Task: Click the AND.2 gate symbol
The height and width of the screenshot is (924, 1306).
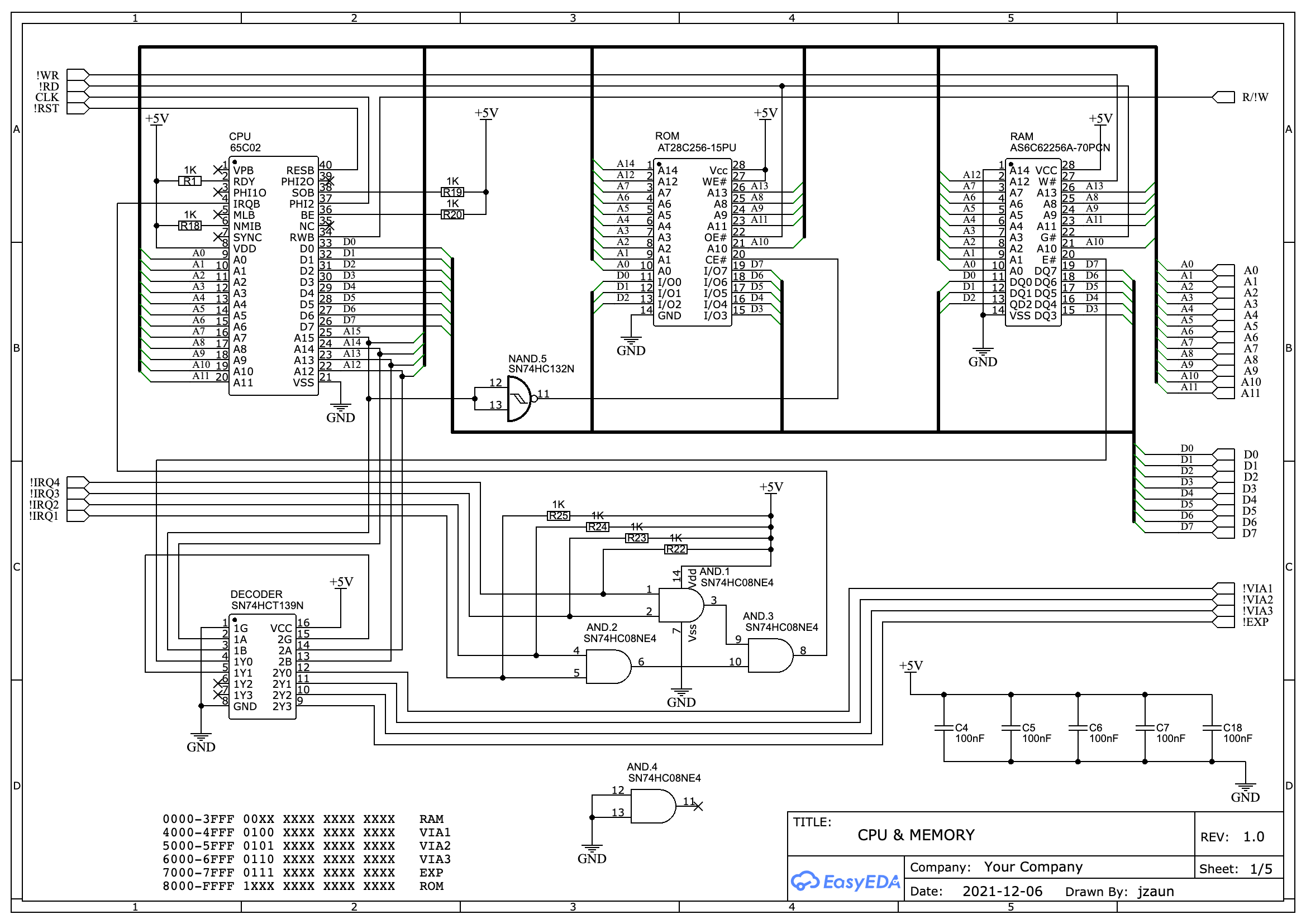Action: click(x=607, y=667)
